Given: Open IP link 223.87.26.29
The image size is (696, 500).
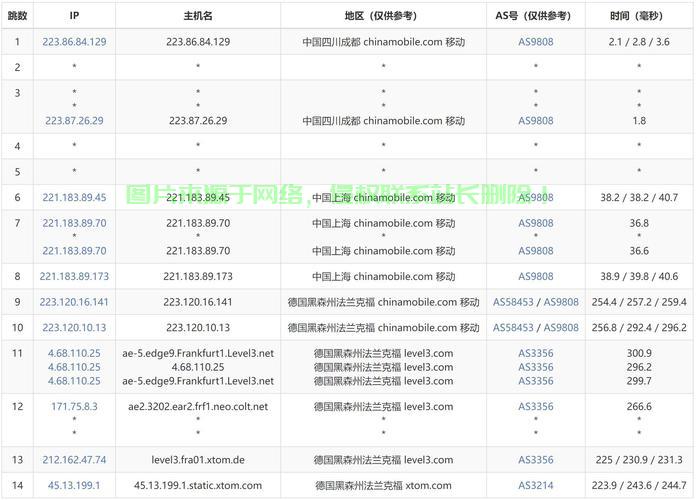Looking at the screenshot, I should coord(74,120).
